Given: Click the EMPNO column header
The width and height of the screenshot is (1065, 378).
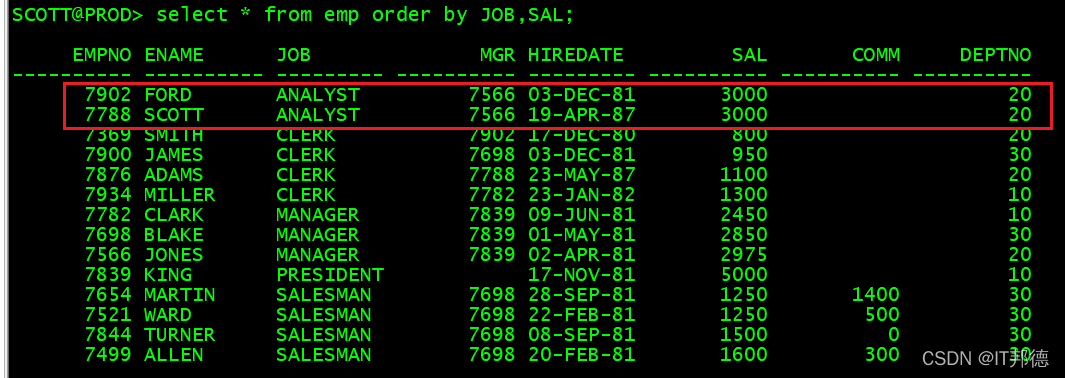Looking at the screenshot, I should [x=102, y=55].
